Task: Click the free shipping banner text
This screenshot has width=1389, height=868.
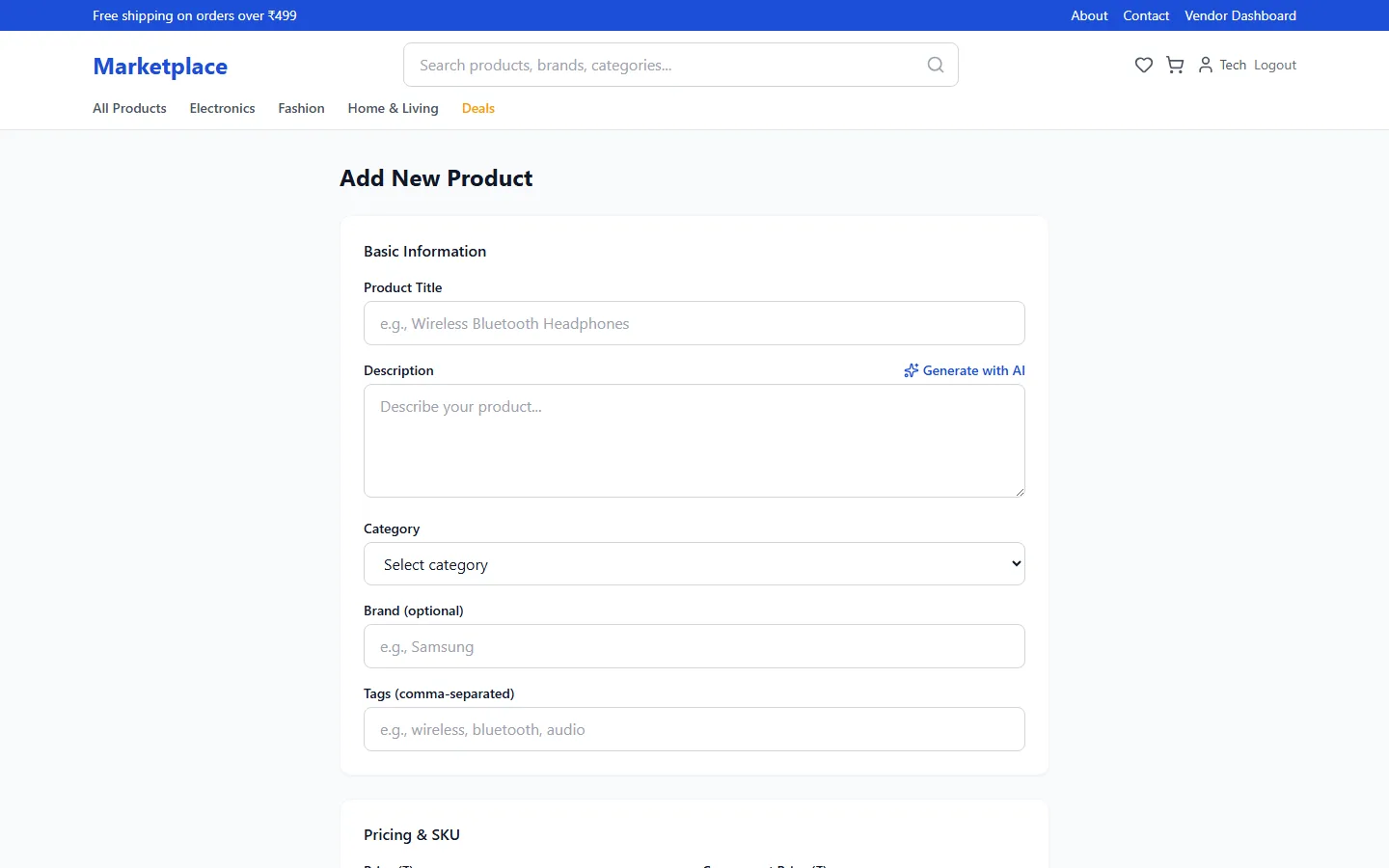Action: tap(195, 15)
